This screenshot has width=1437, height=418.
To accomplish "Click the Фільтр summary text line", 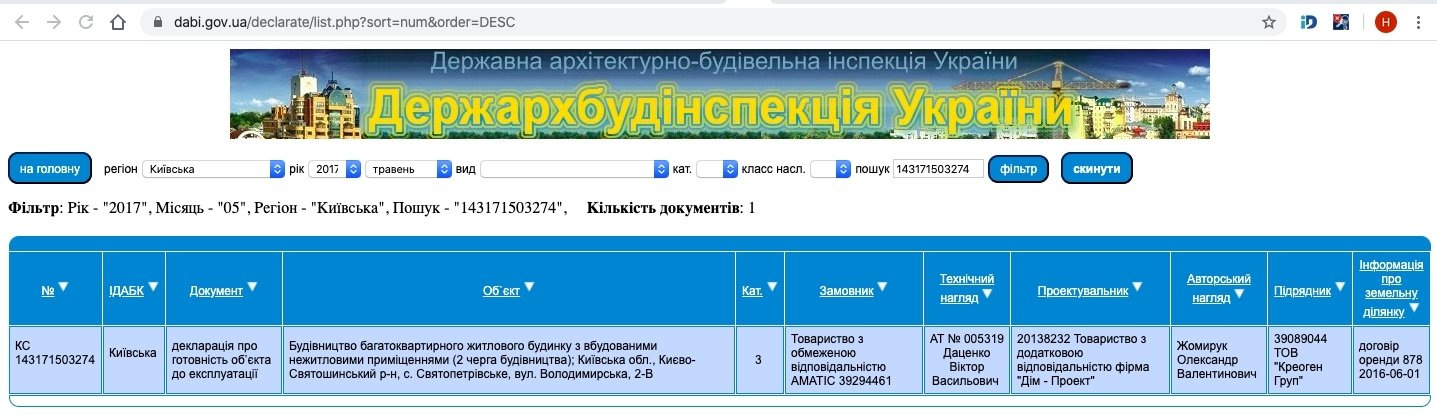I will coord(287,208).
